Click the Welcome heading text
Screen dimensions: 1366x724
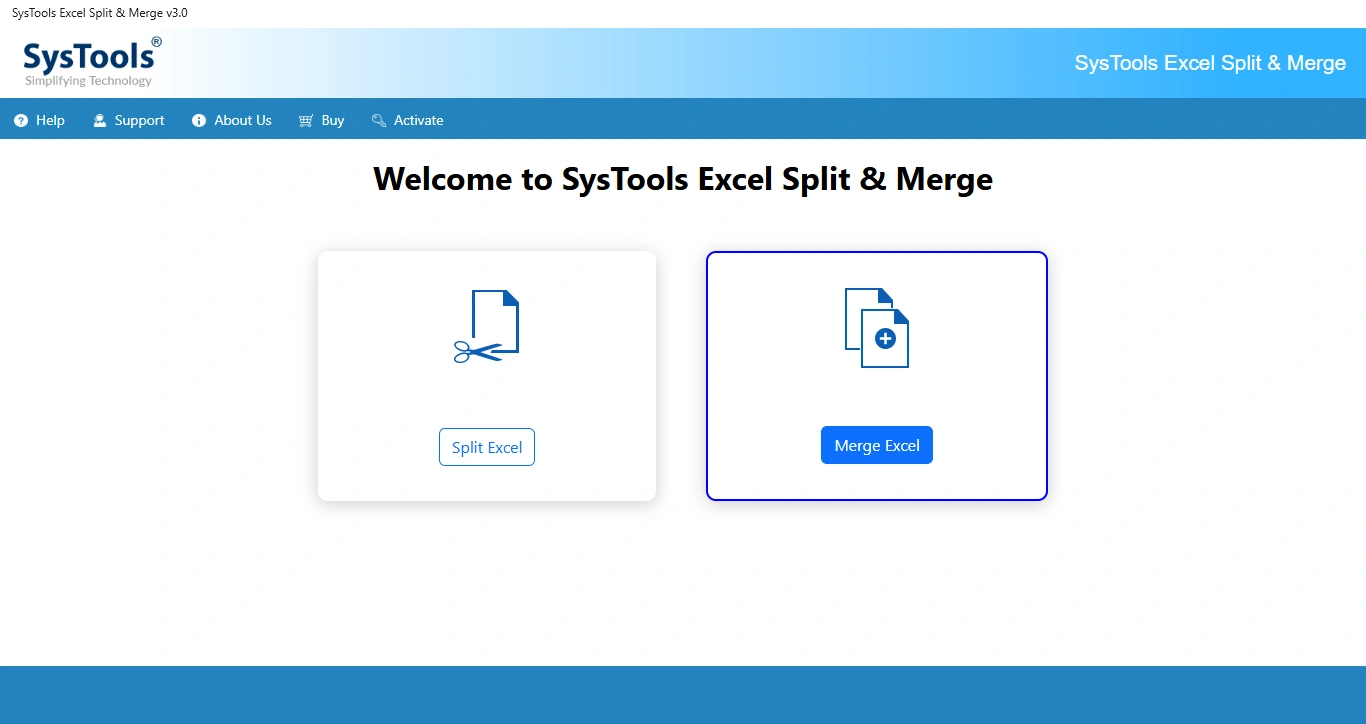(683, 179)
